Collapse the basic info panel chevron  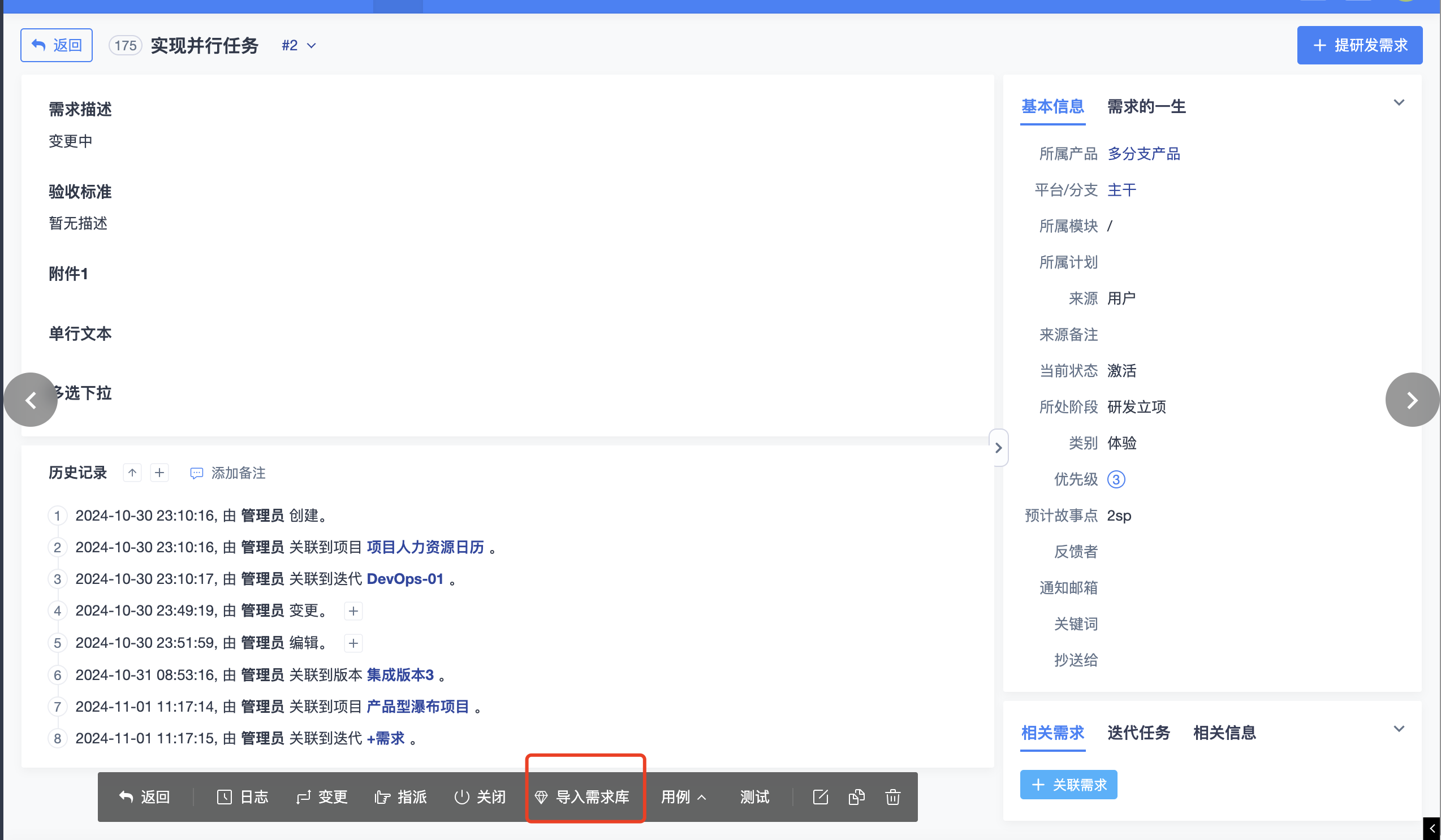pyautogui.click(x=1399, y=103)
